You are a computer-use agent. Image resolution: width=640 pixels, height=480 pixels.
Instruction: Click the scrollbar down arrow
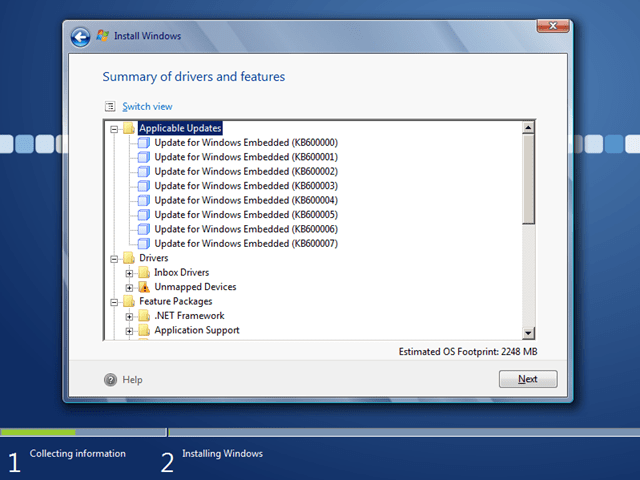pyautogui.click(x=528, y=333)
